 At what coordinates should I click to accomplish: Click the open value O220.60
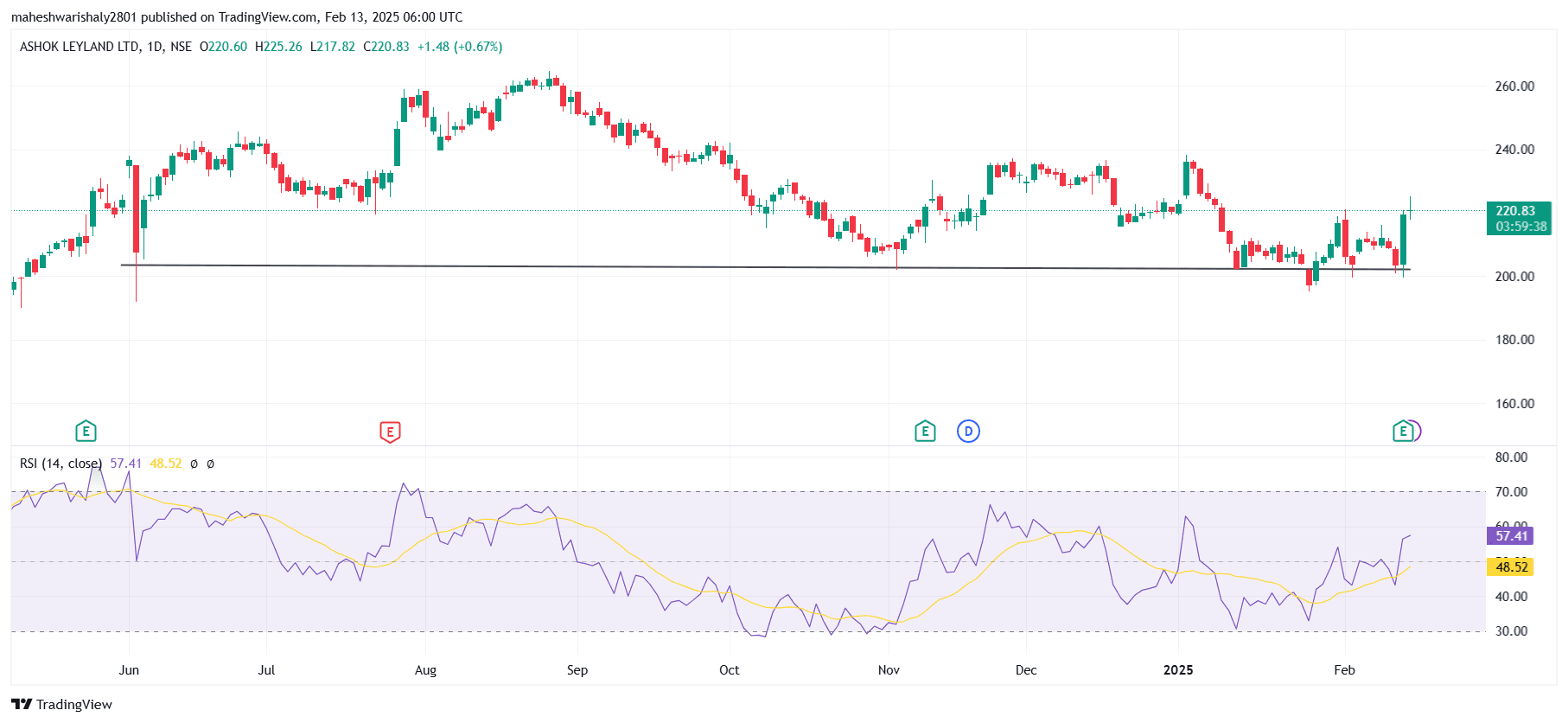click(223, 47)
